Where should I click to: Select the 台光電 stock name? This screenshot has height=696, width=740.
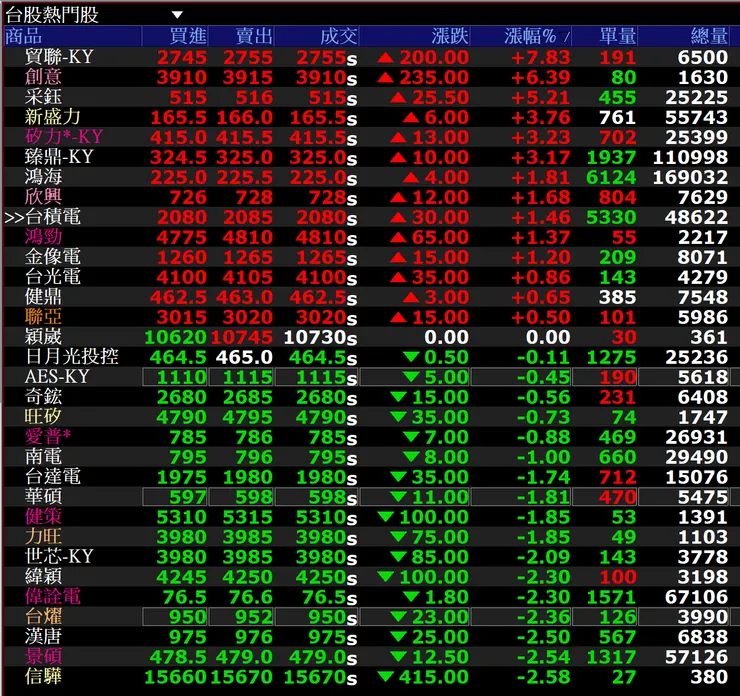coord(52,277)
